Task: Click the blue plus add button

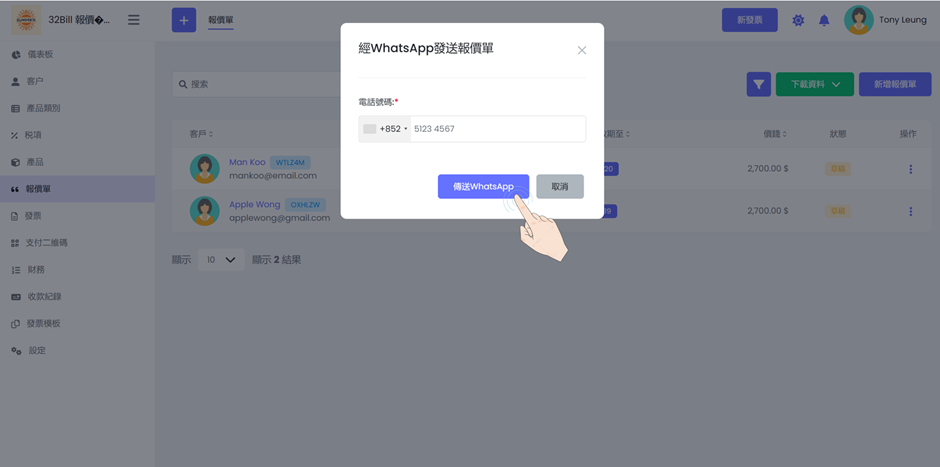Action: point(184,20)
